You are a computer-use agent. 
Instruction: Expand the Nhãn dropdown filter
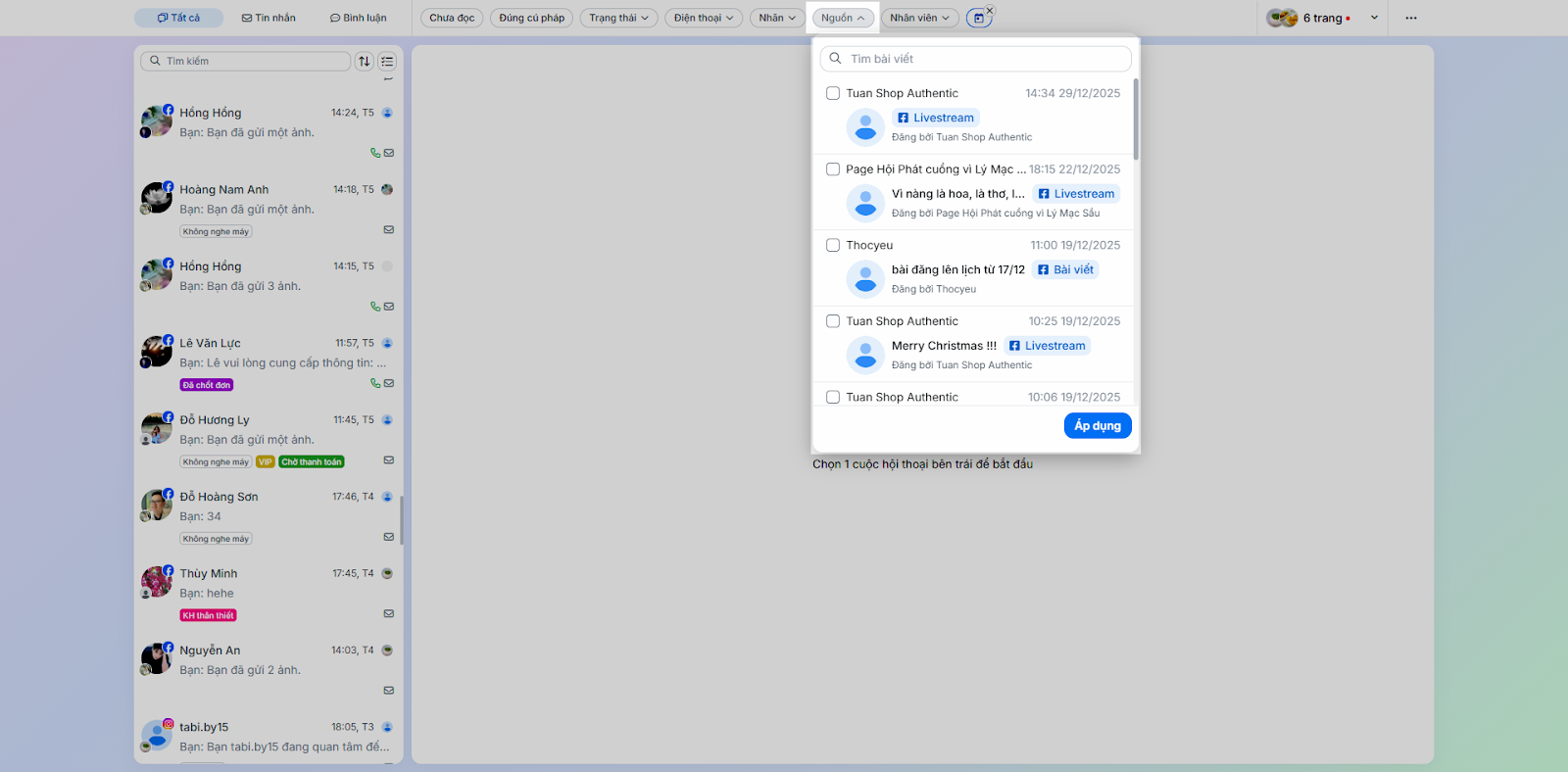pos(777,18)
